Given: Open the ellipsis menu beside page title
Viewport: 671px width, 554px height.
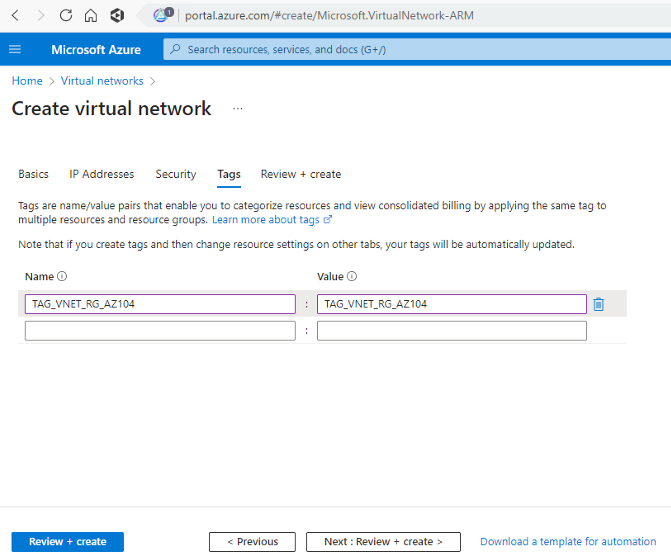Looking at the screenshot, I should point(238,109).
